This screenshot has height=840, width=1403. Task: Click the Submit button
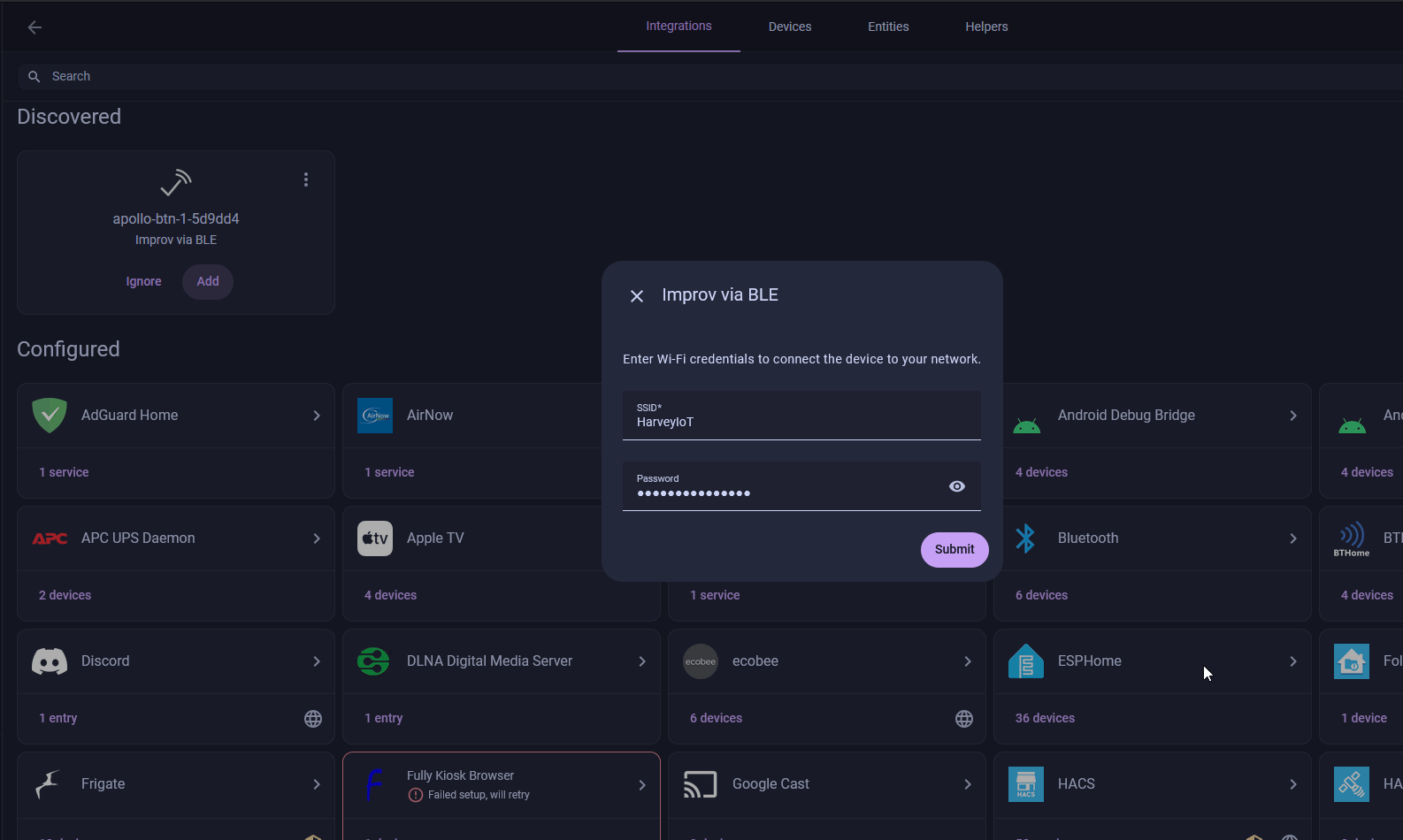(954, 549)
